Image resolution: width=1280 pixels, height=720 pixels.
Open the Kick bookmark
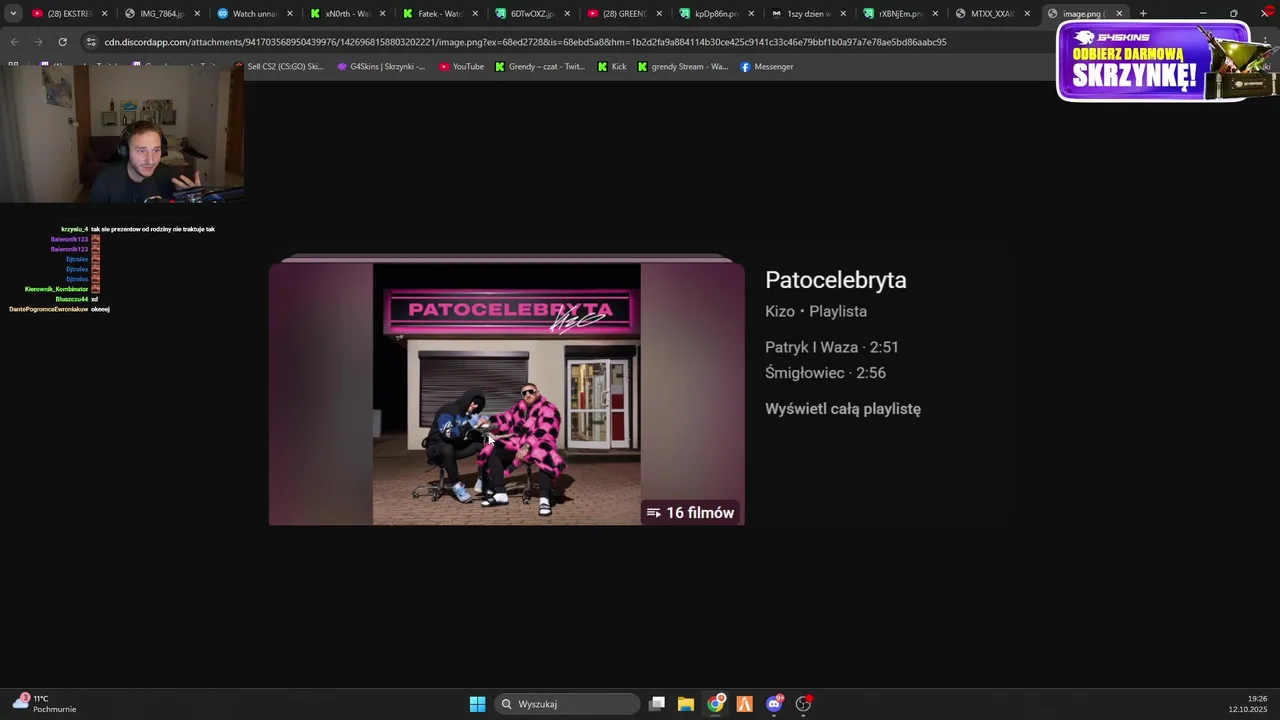612,67
